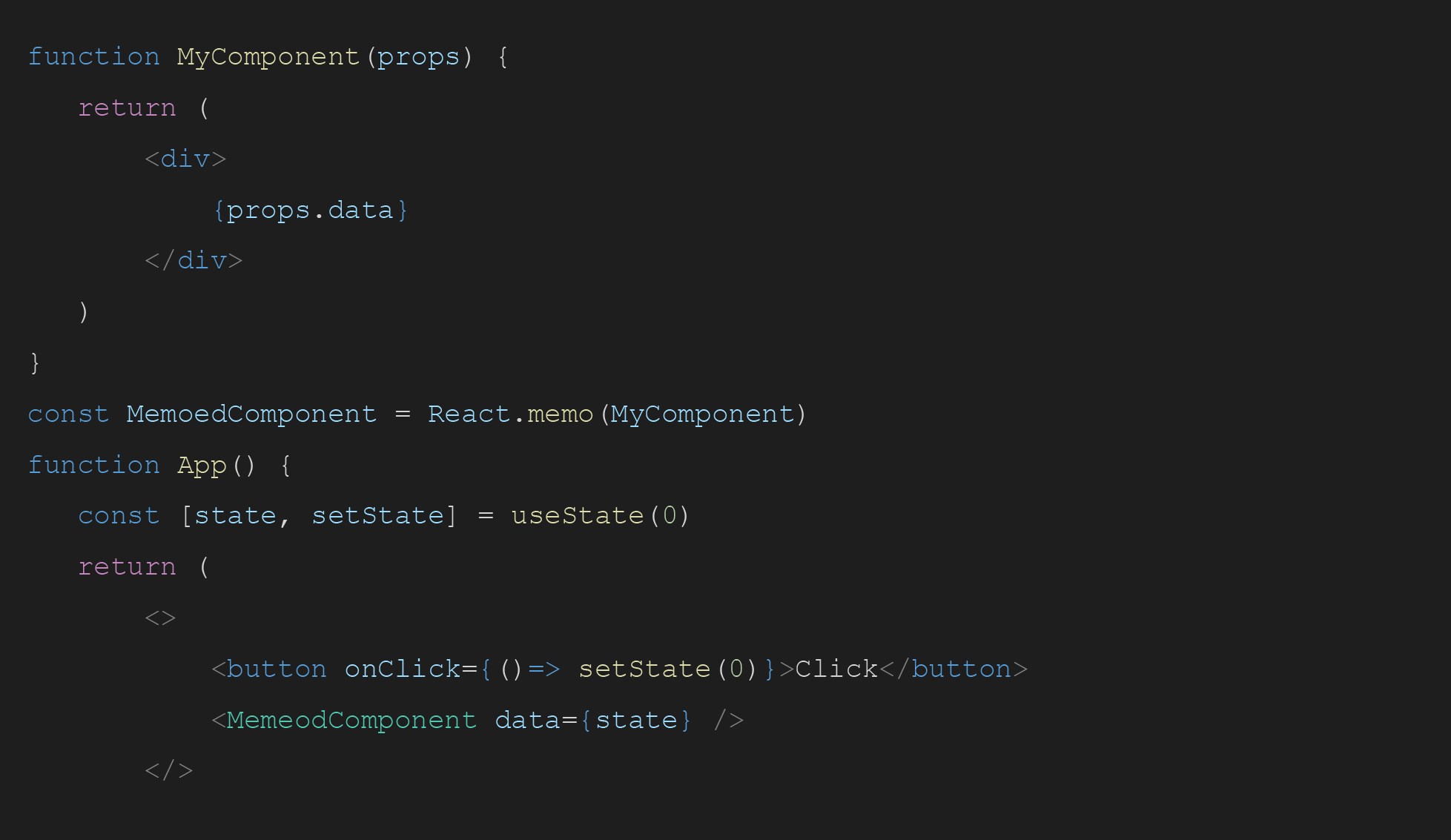
Task: Click the props parameter in MyComponent signature
Action: (x=418, y=57)
